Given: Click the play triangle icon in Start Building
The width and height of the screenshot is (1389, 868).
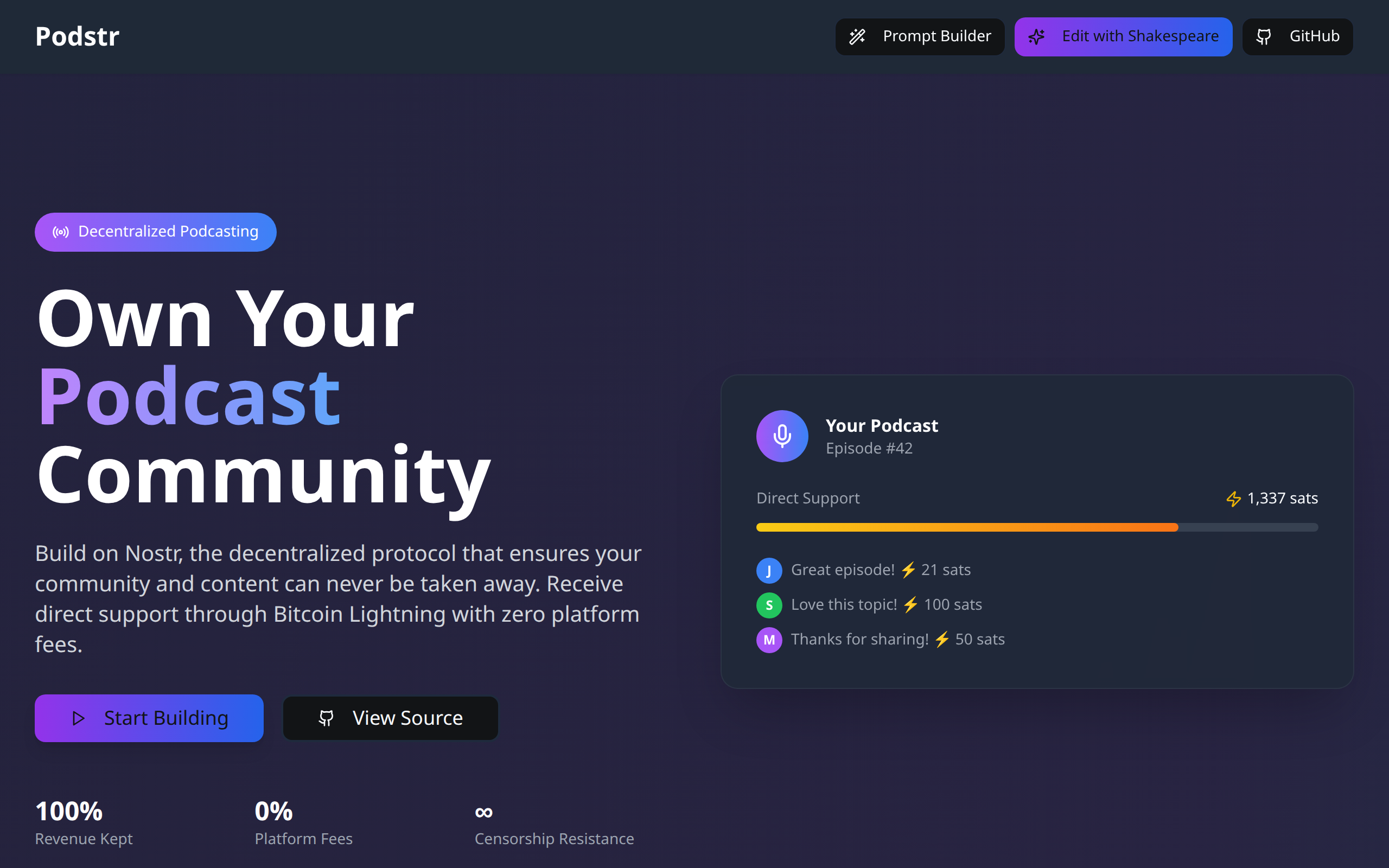Looking at the screenshot, I should coord(79,718).
